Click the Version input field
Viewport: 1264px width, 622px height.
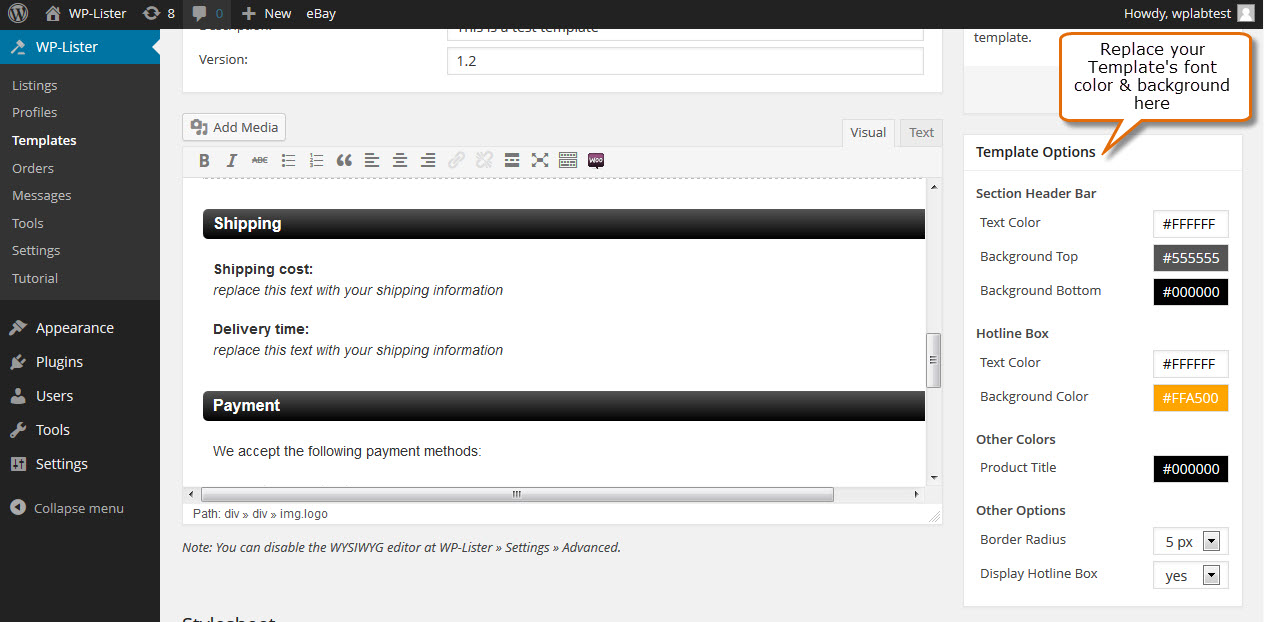tap(685, 61)
